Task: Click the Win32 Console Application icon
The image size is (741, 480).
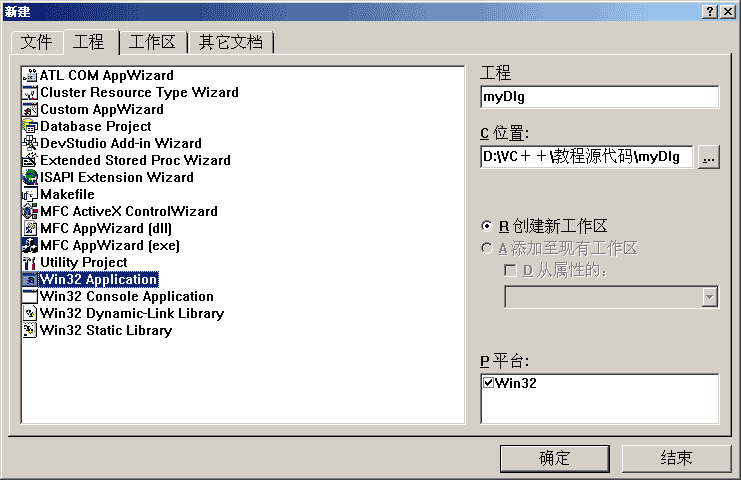Action: [30, 297]
